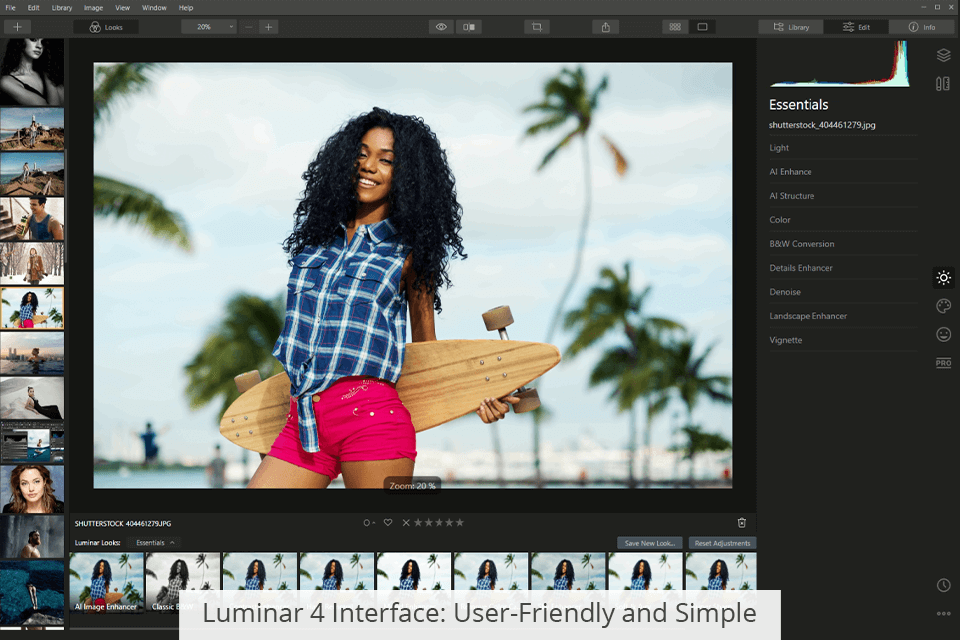960x640 pixels.
Task: Switch to gallery grid view
Action: (675, 27)
